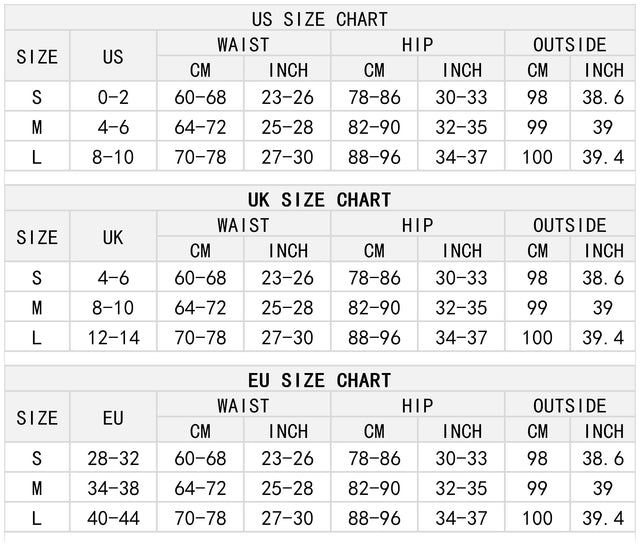Select the UK SIZE CHART heading

pos(320,200)
